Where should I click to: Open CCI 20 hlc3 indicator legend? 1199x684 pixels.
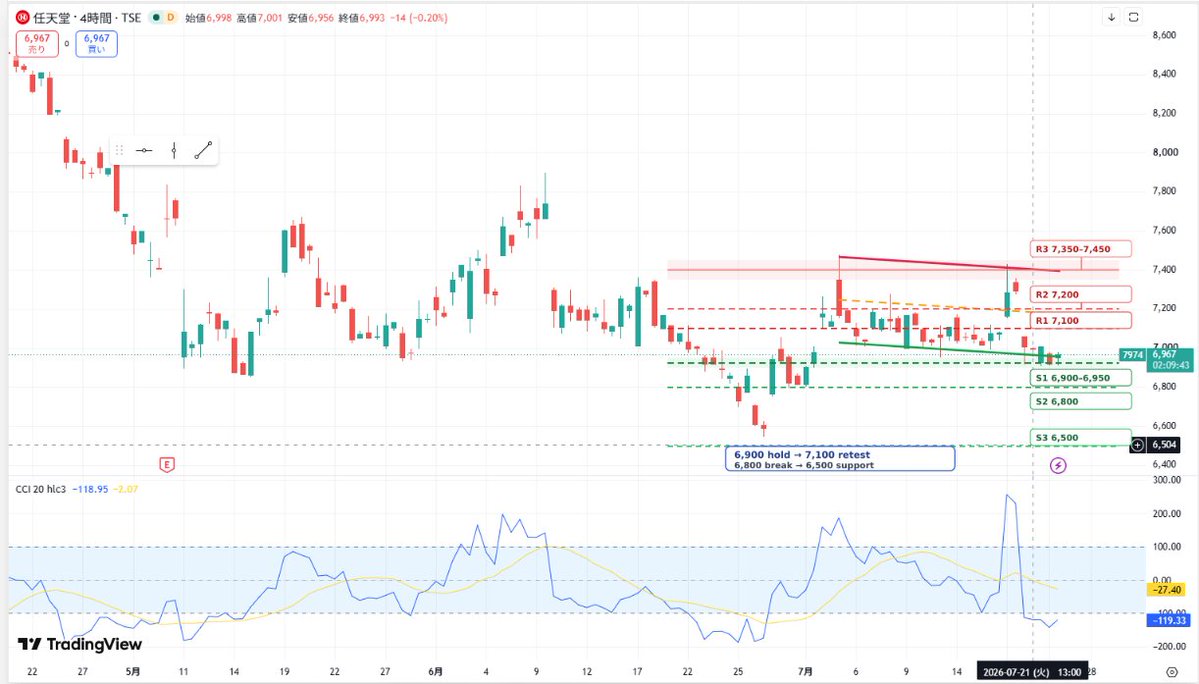[x=41, y=489]
